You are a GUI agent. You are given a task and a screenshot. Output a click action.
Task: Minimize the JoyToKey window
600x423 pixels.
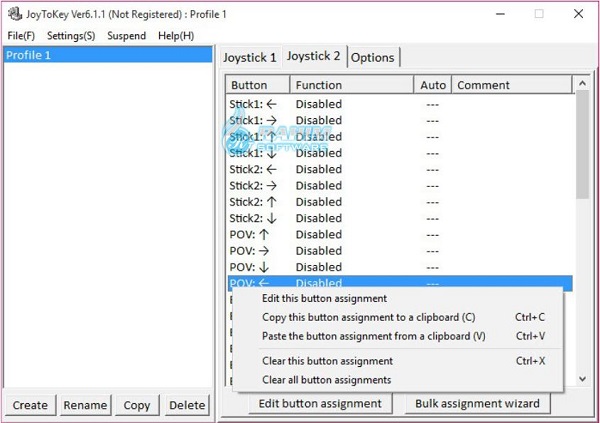(x=501, y=14)
